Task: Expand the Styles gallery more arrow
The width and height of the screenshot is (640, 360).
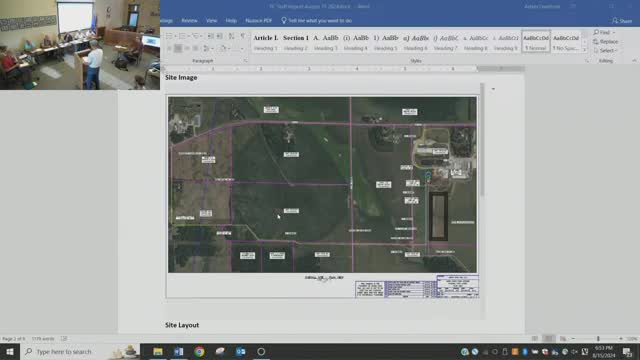Action: tap(584, 50)
